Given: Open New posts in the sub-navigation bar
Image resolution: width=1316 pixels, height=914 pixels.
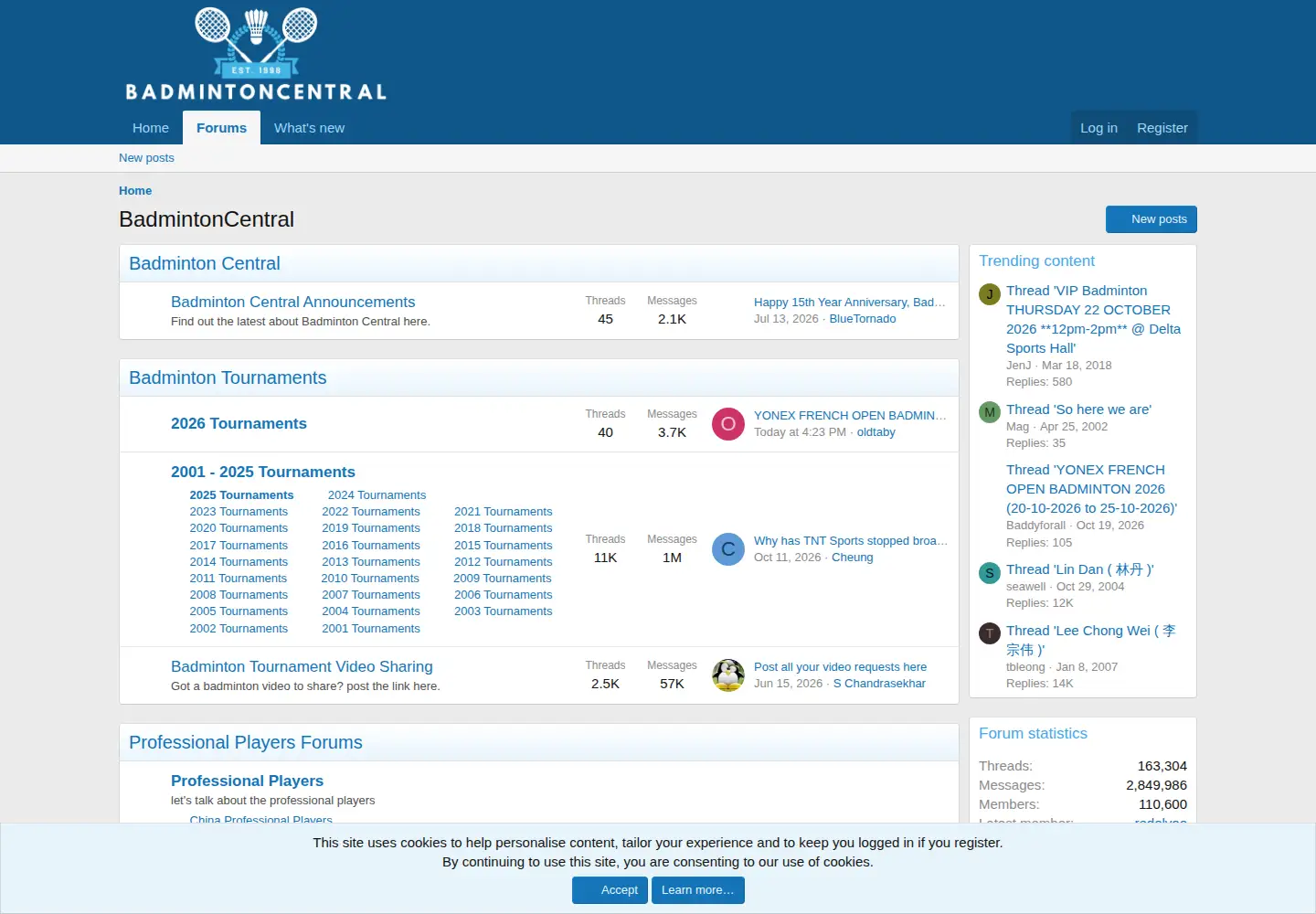Looking at the screenshot, I should pos(146,158).
